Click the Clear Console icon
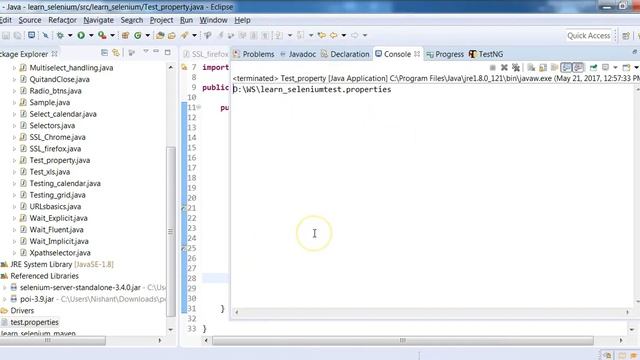Viewport: 640px width, 360px height. pos(531,68)
